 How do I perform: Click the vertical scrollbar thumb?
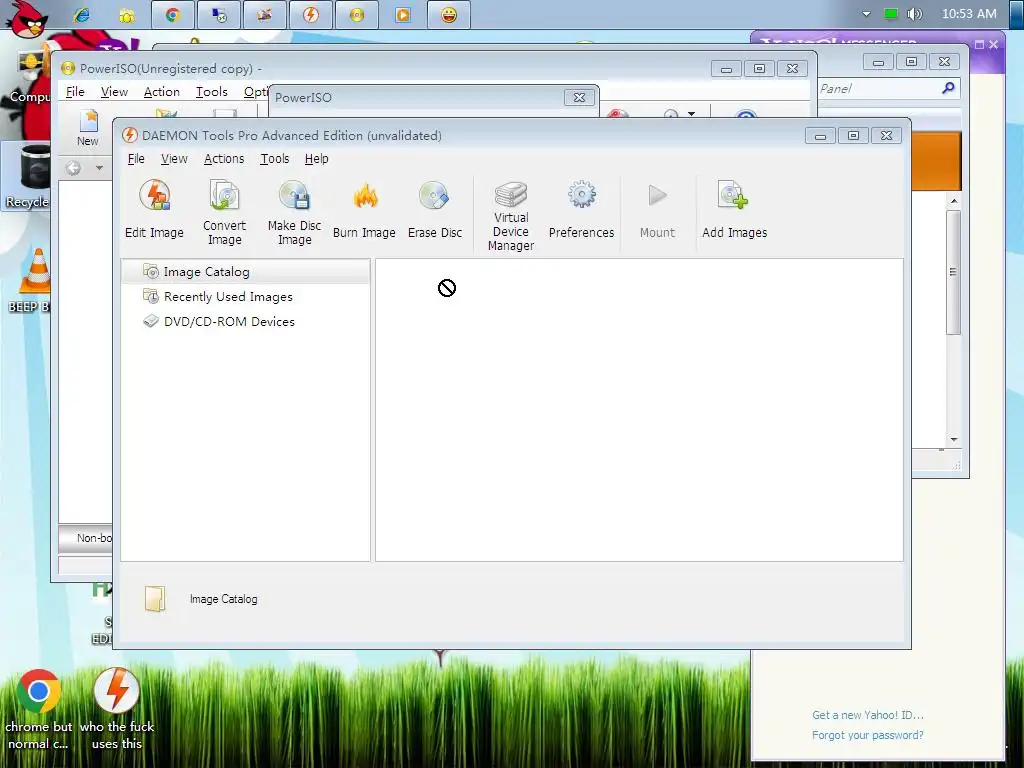[x=953, y=272]
